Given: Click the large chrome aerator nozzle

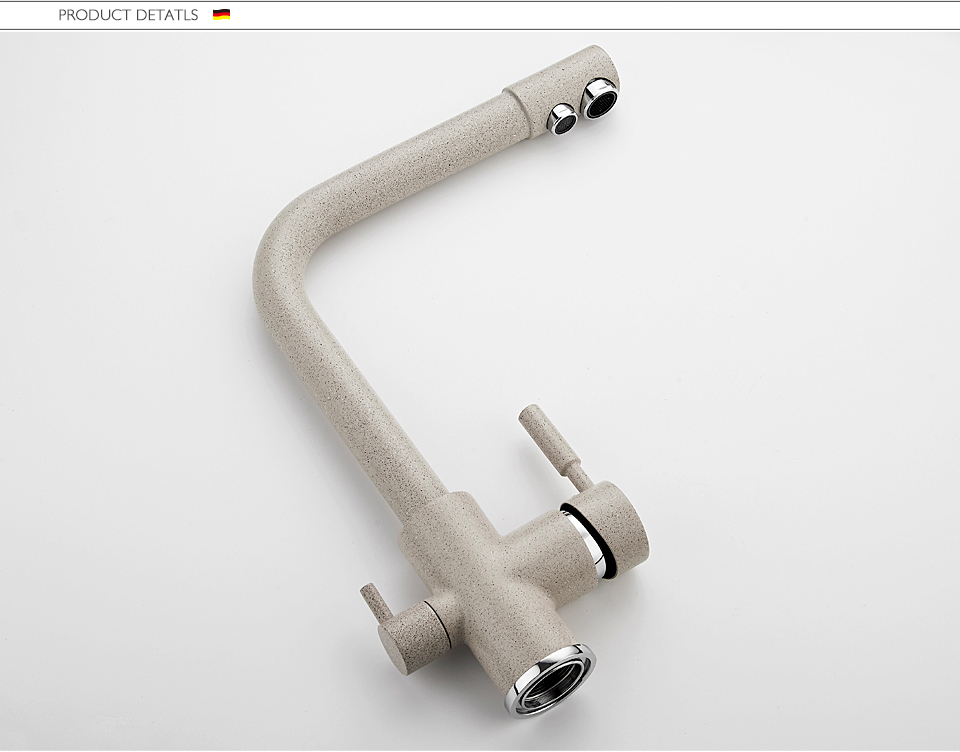Looking at the screenshot, I should point(600,99).
